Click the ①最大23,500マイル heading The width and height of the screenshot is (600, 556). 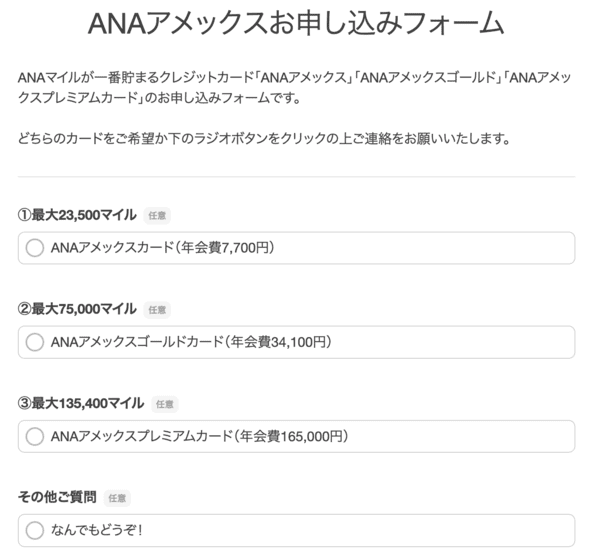click(x=77, y=214)
